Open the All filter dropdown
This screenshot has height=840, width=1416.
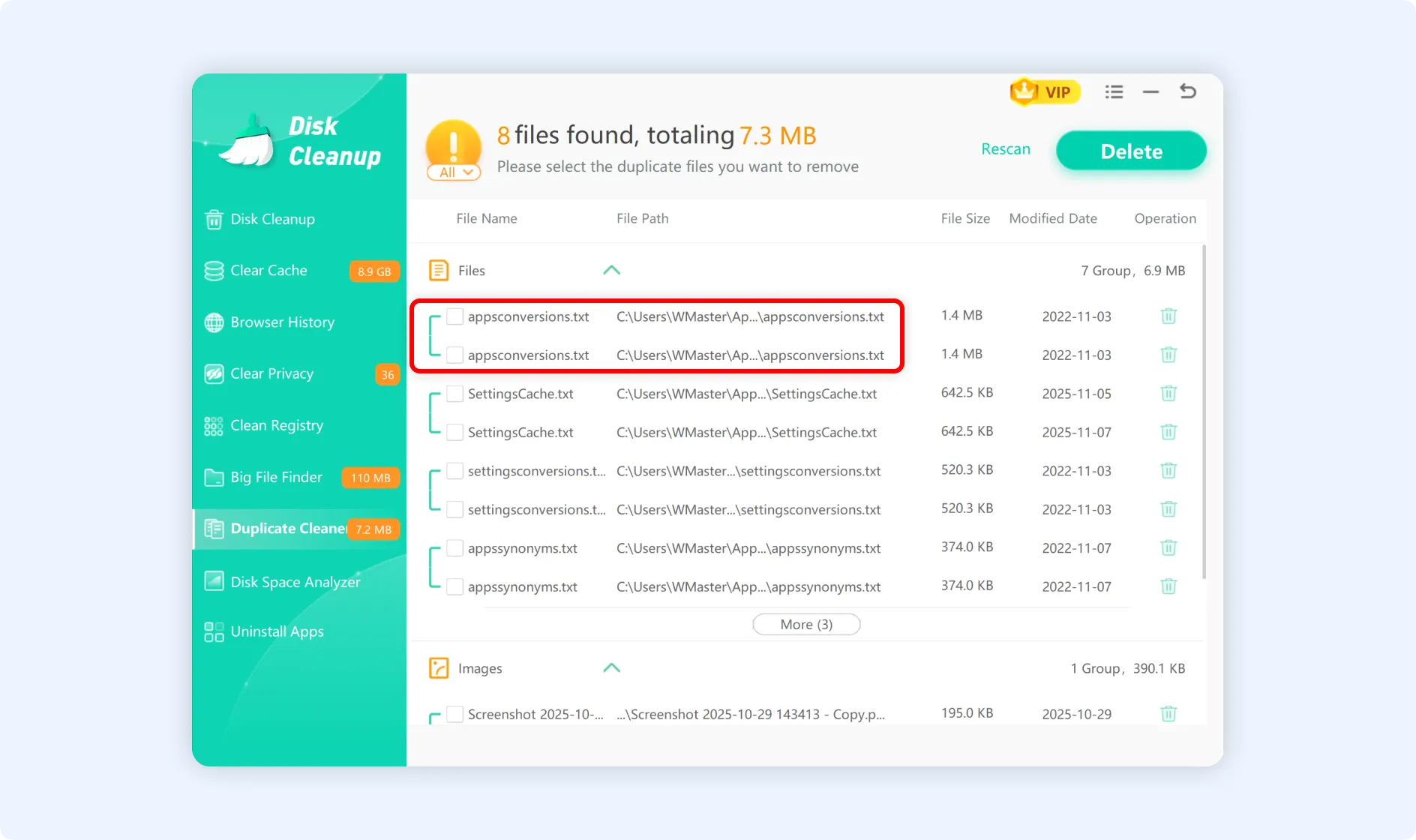coord(454,172)
